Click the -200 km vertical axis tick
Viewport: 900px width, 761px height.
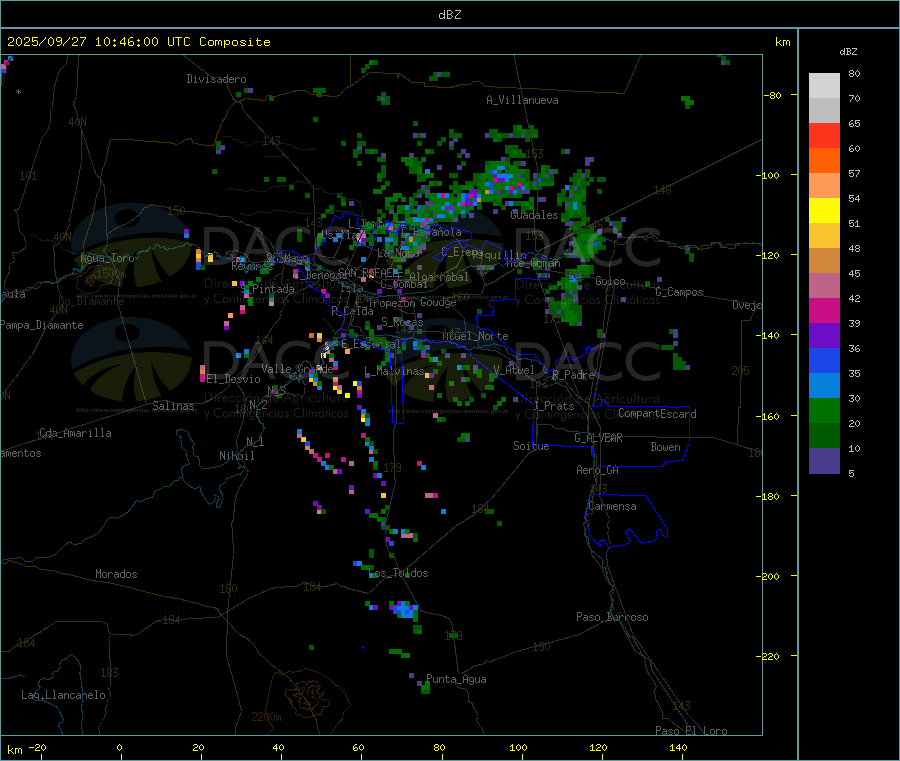pos(769,576)
